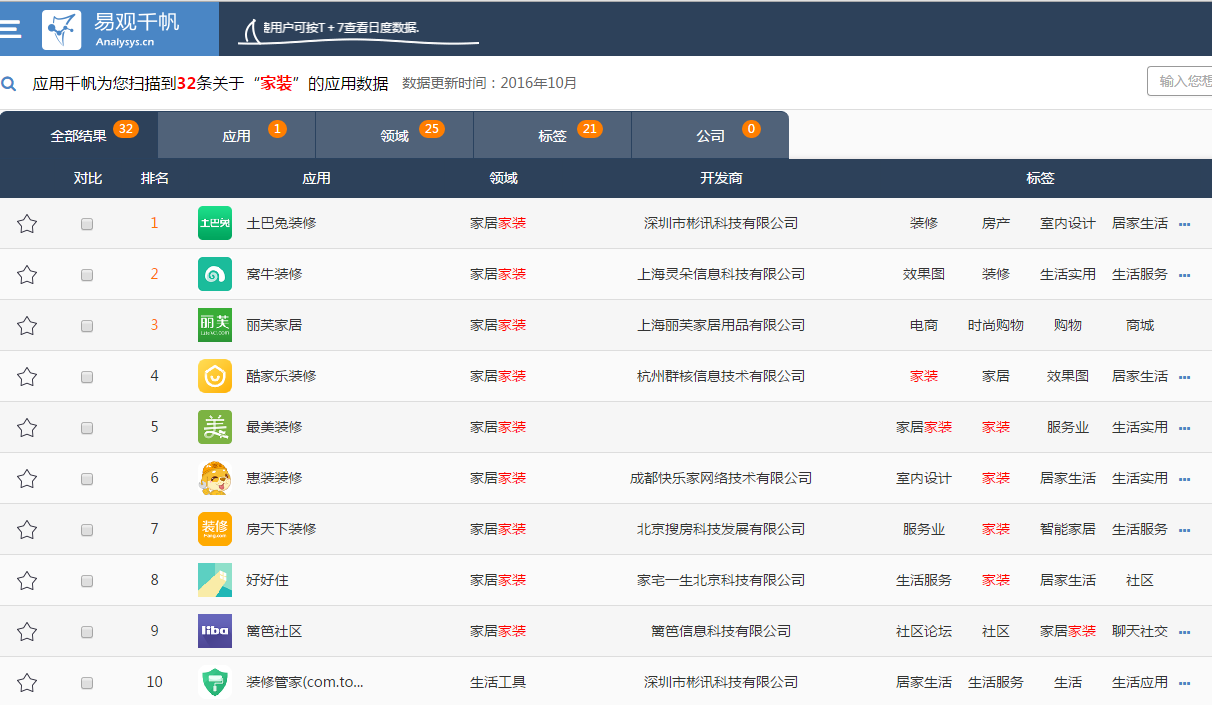The image size is (1212, 705).
Task: Check the compare box for 惠装装修
Action: point(87,479)
